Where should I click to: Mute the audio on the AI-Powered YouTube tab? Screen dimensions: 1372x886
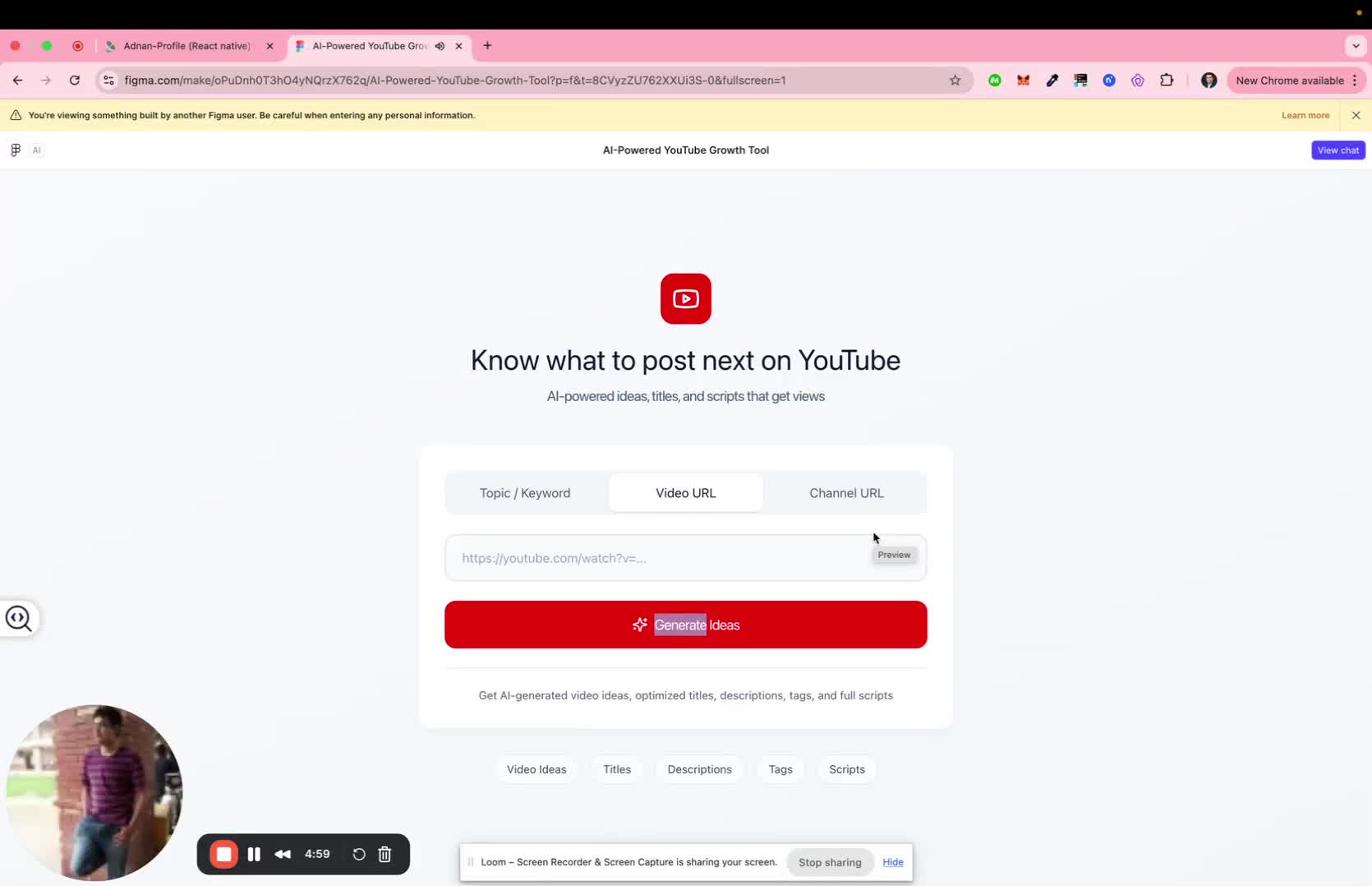coord(440,46)
